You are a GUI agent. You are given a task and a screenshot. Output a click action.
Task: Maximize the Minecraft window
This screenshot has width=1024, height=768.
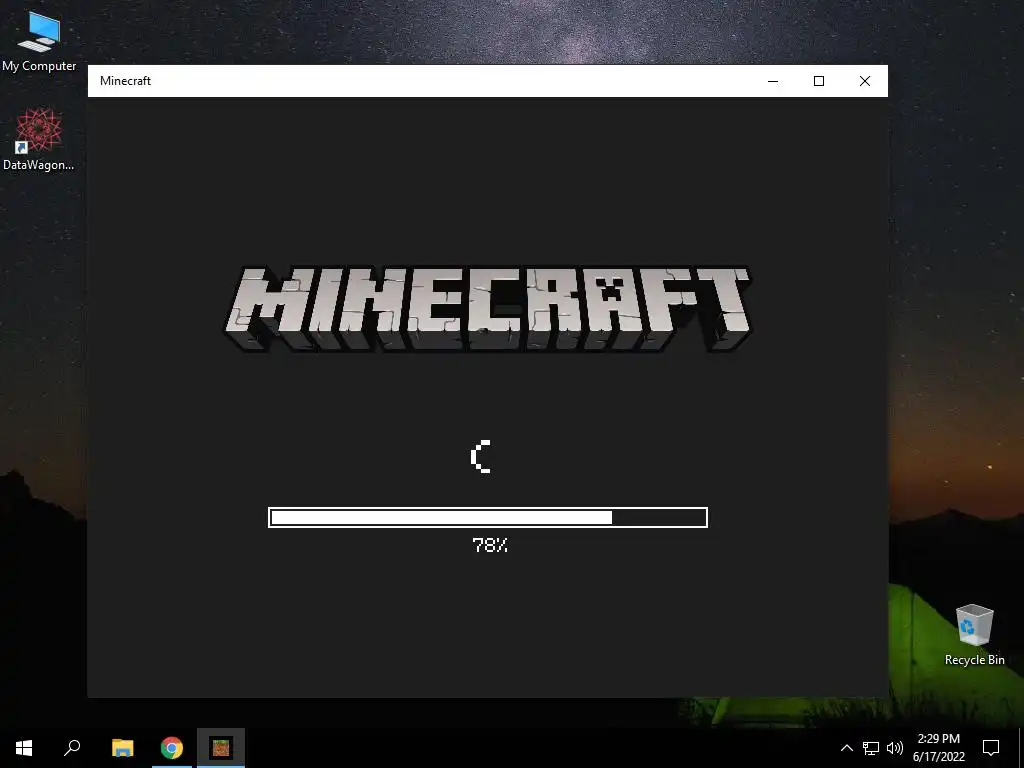819,81
